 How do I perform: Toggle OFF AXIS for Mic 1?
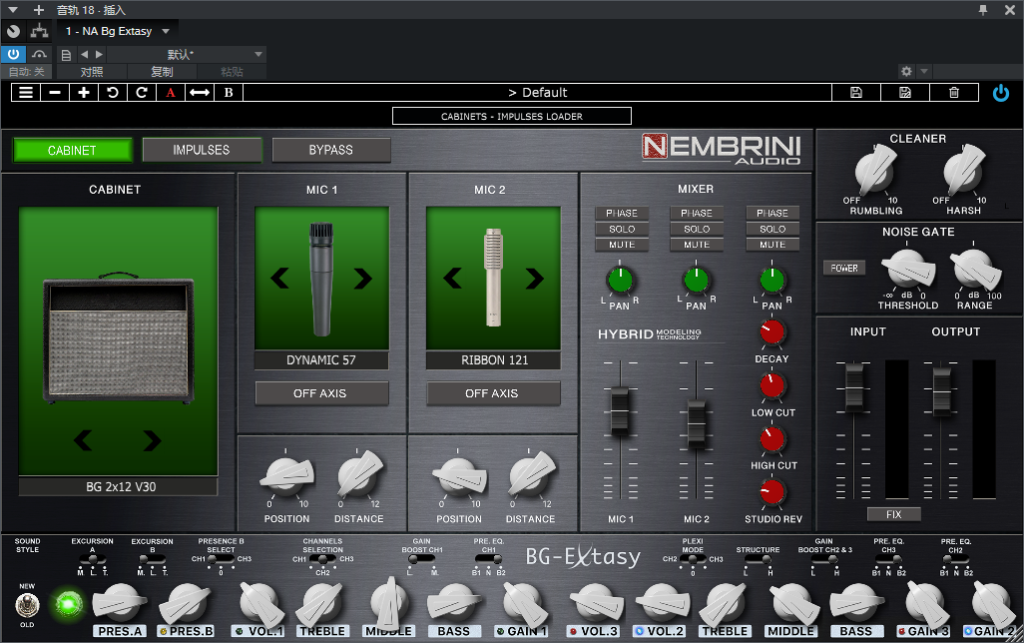pyautogui.click(x=320, y=394)
